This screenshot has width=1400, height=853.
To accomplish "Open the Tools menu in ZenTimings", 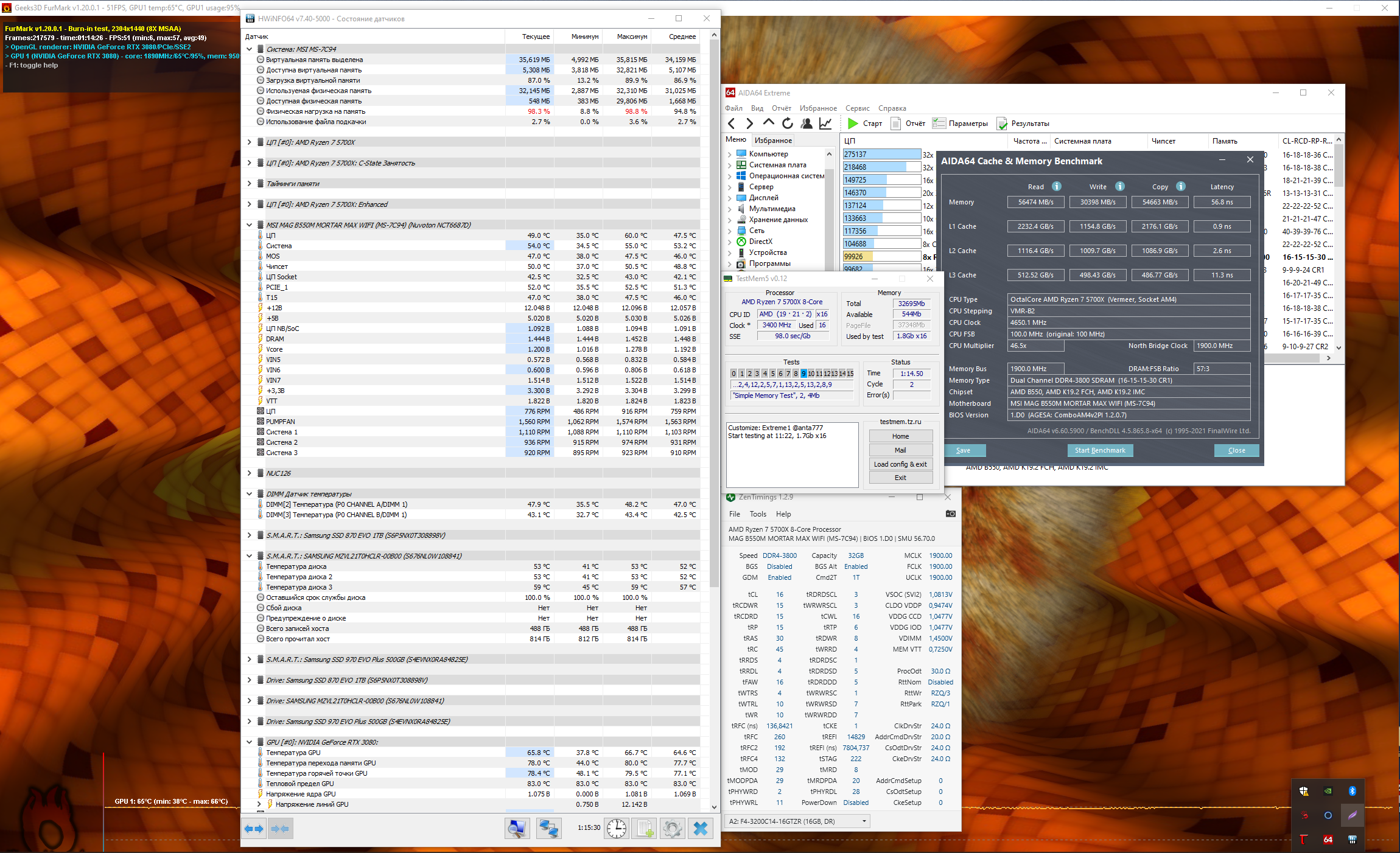I will 758,514.
